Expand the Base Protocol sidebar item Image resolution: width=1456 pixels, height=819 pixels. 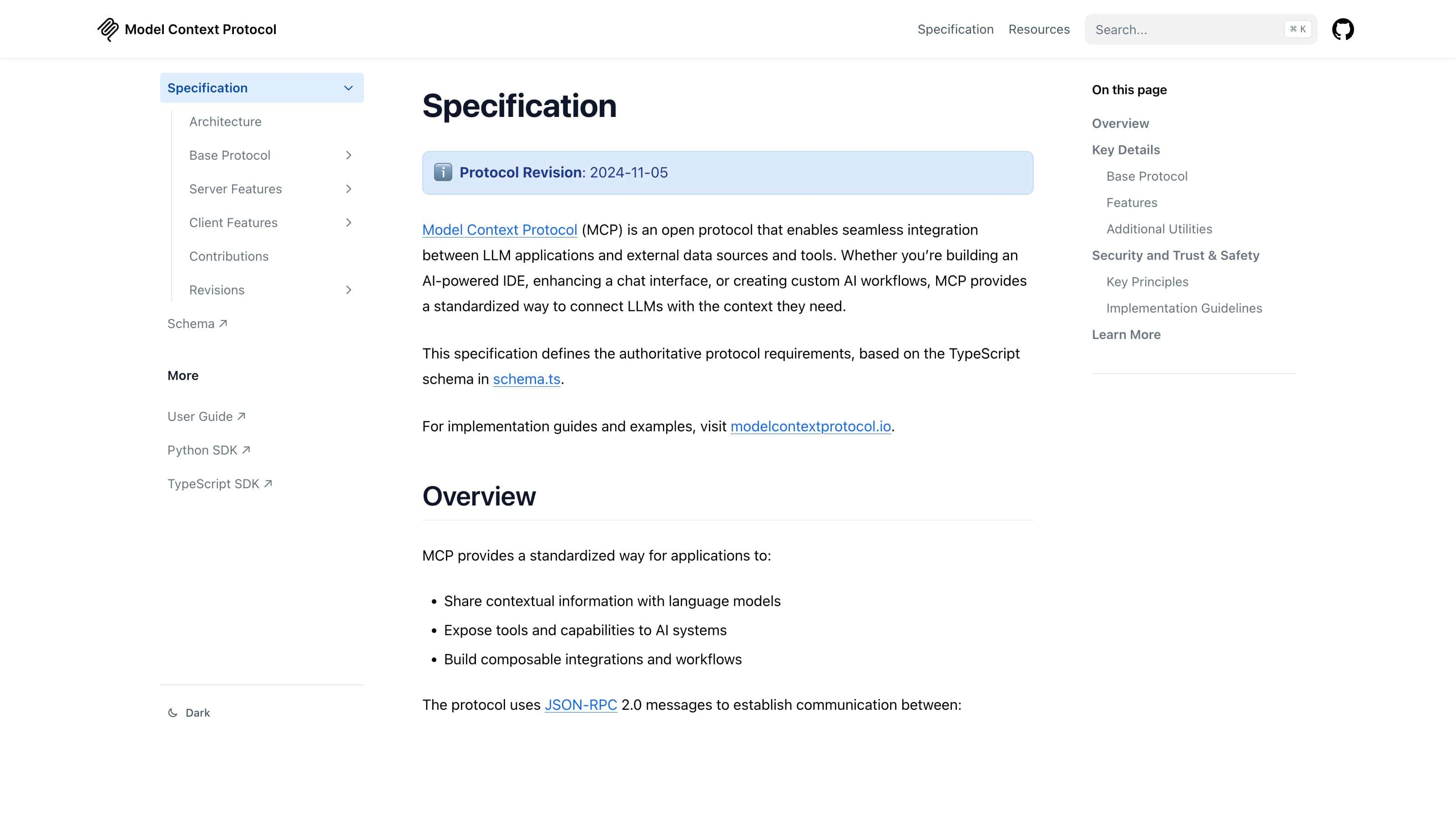coord(348,156)
